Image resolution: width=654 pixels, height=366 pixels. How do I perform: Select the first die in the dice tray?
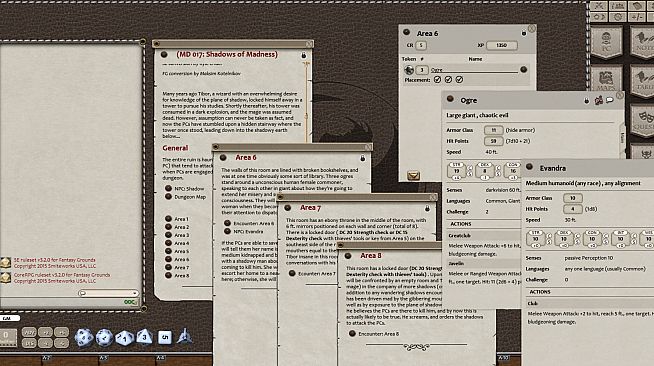pos(84,337)
